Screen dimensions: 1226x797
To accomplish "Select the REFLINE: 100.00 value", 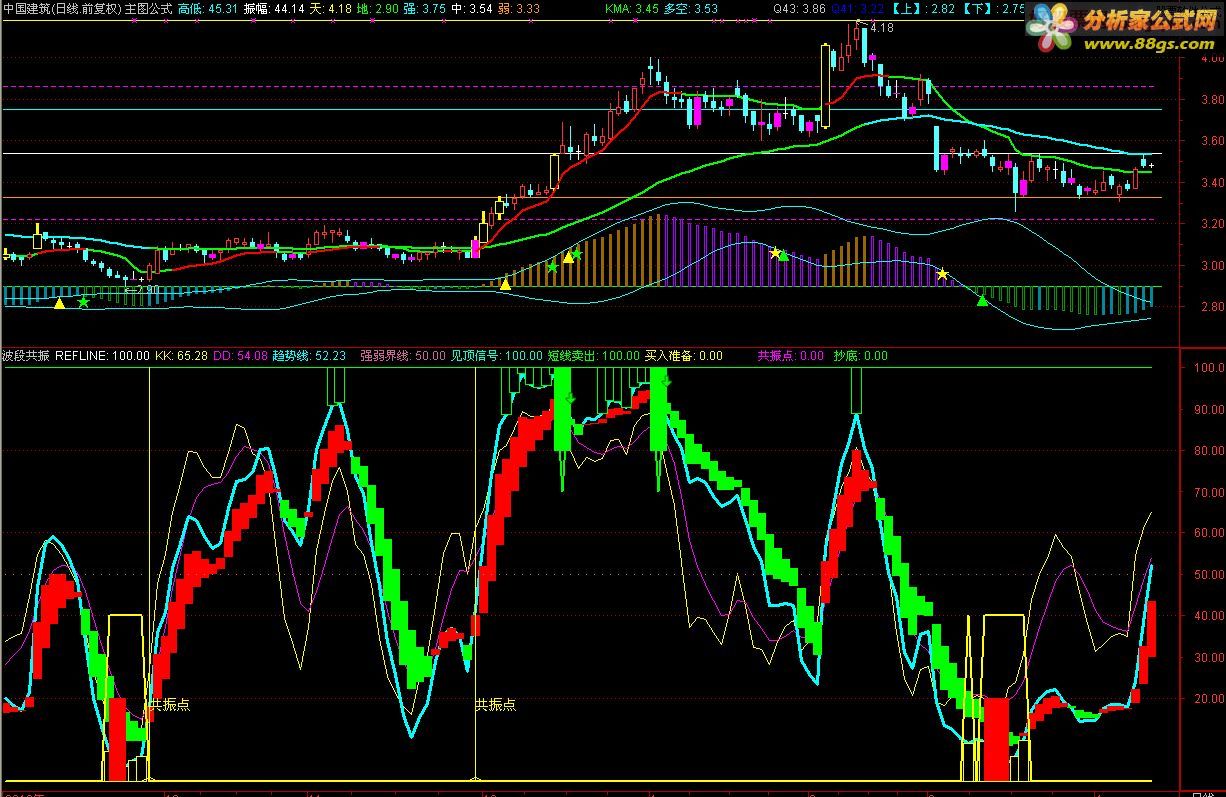I will pos(102,355).
